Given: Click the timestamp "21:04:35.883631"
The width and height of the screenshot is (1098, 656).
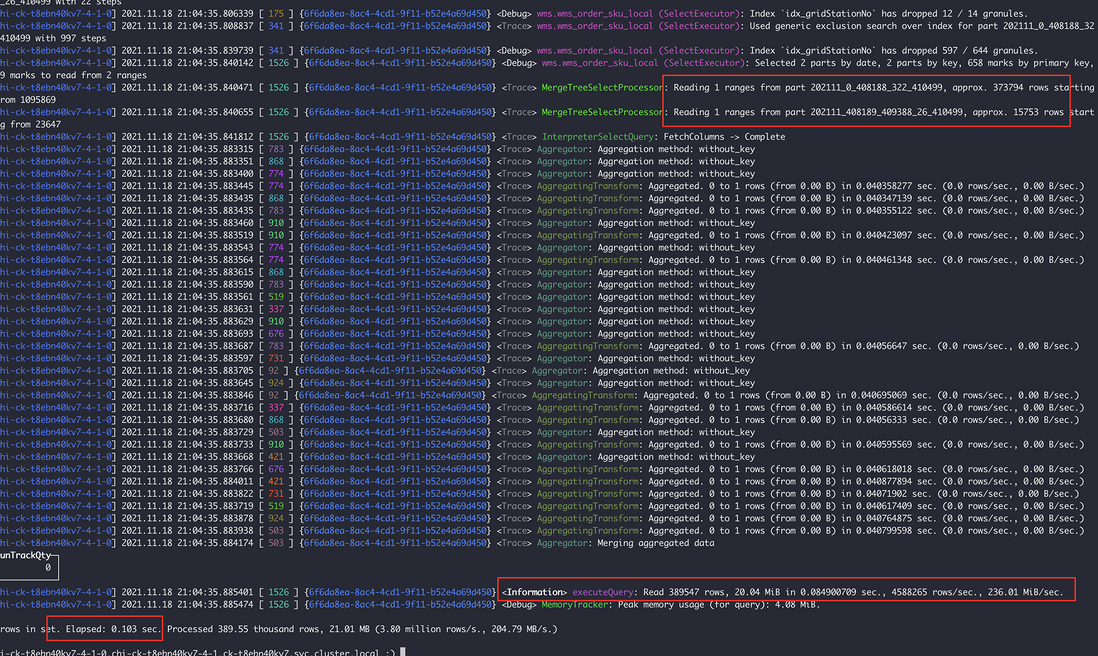Looking at the screenshot, I should (214, 309).
